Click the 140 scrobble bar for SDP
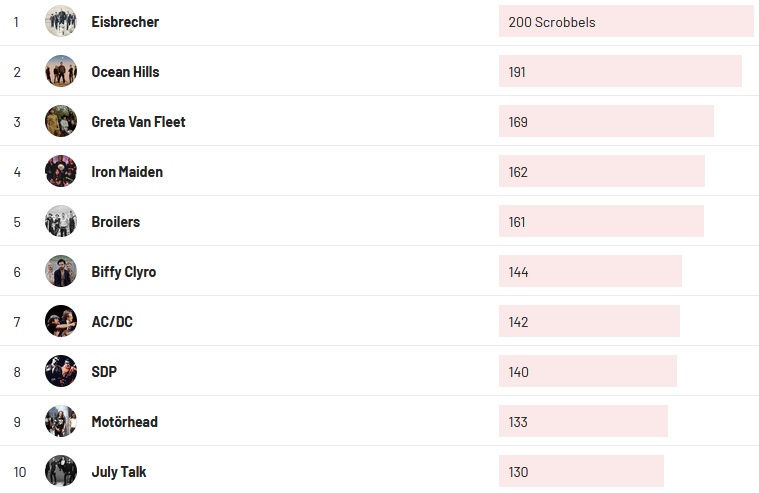 point(588,371)
